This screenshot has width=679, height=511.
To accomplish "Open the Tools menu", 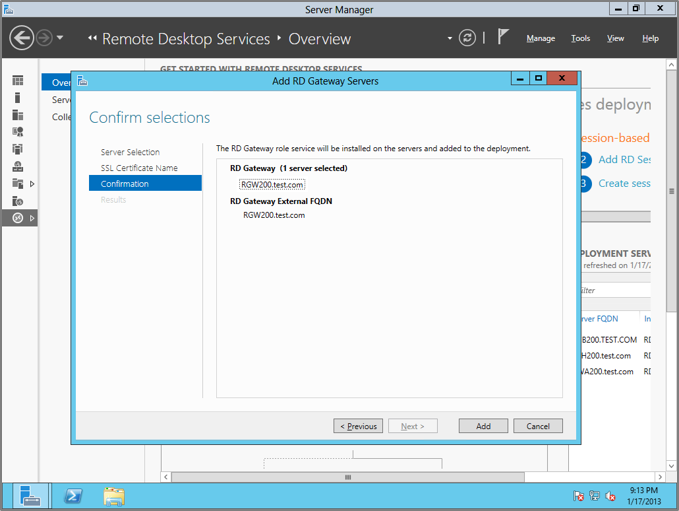I will click(x=580, y=39).
